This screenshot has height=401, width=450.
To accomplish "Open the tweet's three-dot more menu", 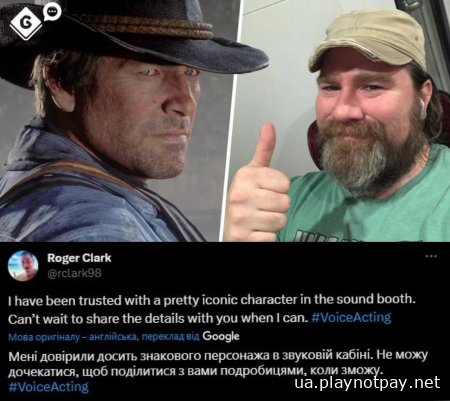I will point(431,256).
